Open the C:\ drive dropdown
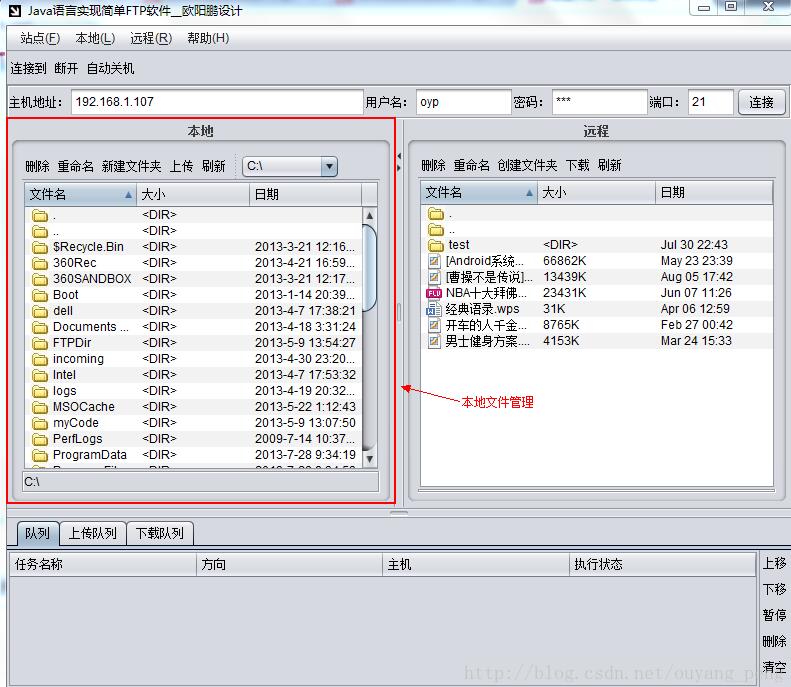 click(329, 166)
